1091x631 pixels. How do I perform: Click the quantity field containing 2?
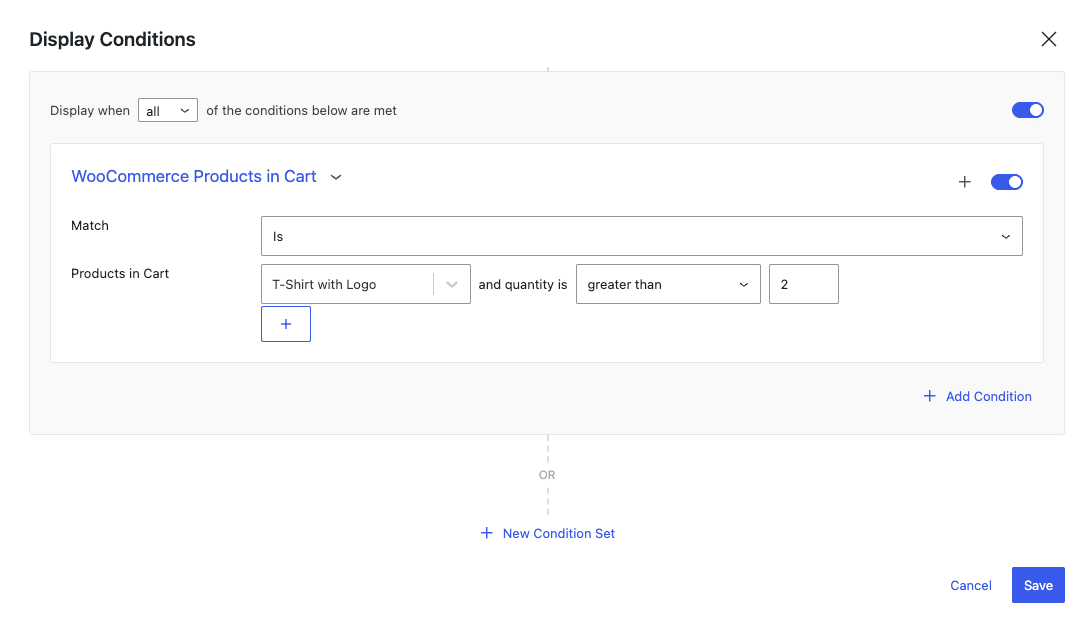point(804,284)
